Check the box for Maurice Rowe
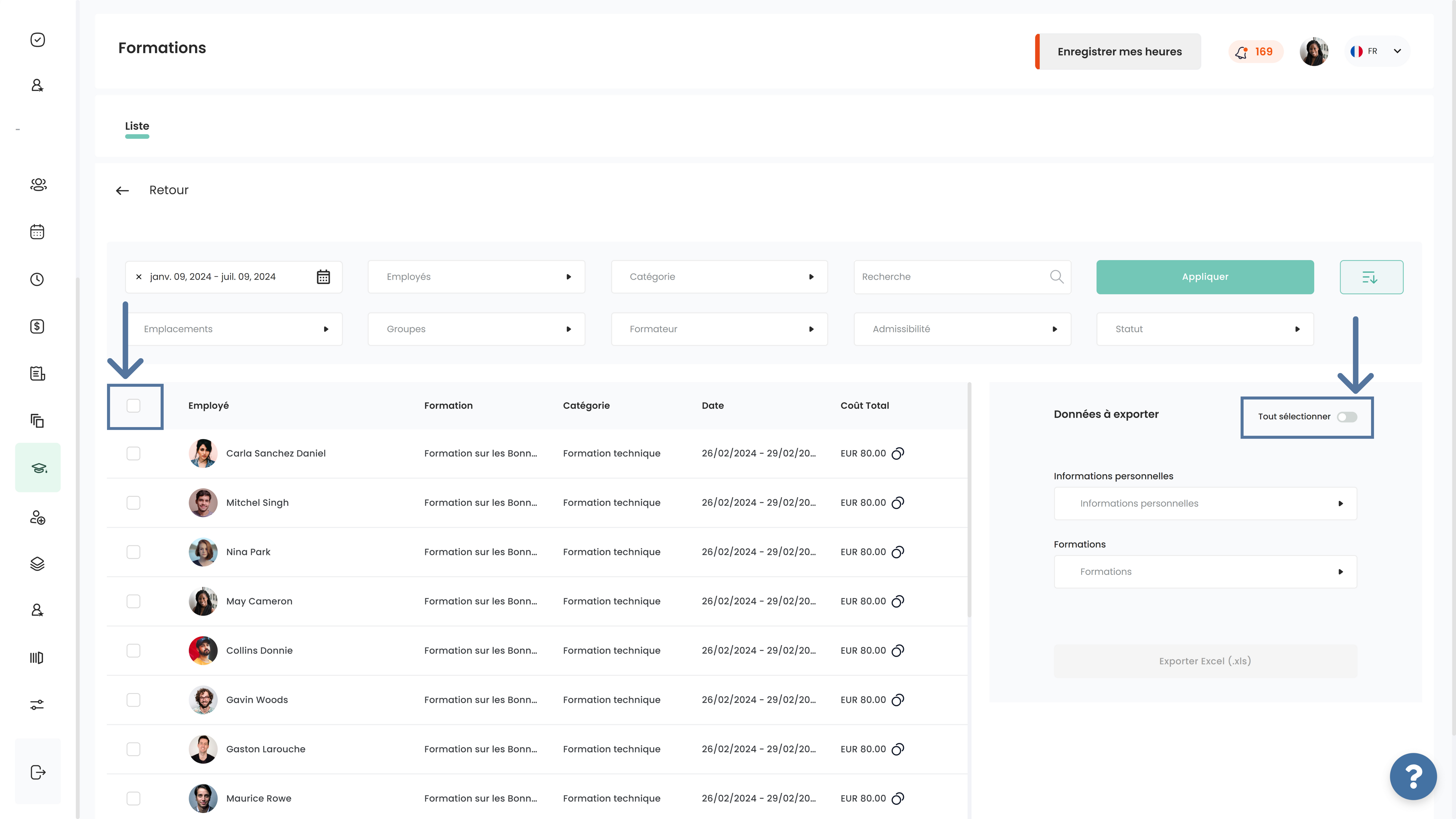 (133, 798)
